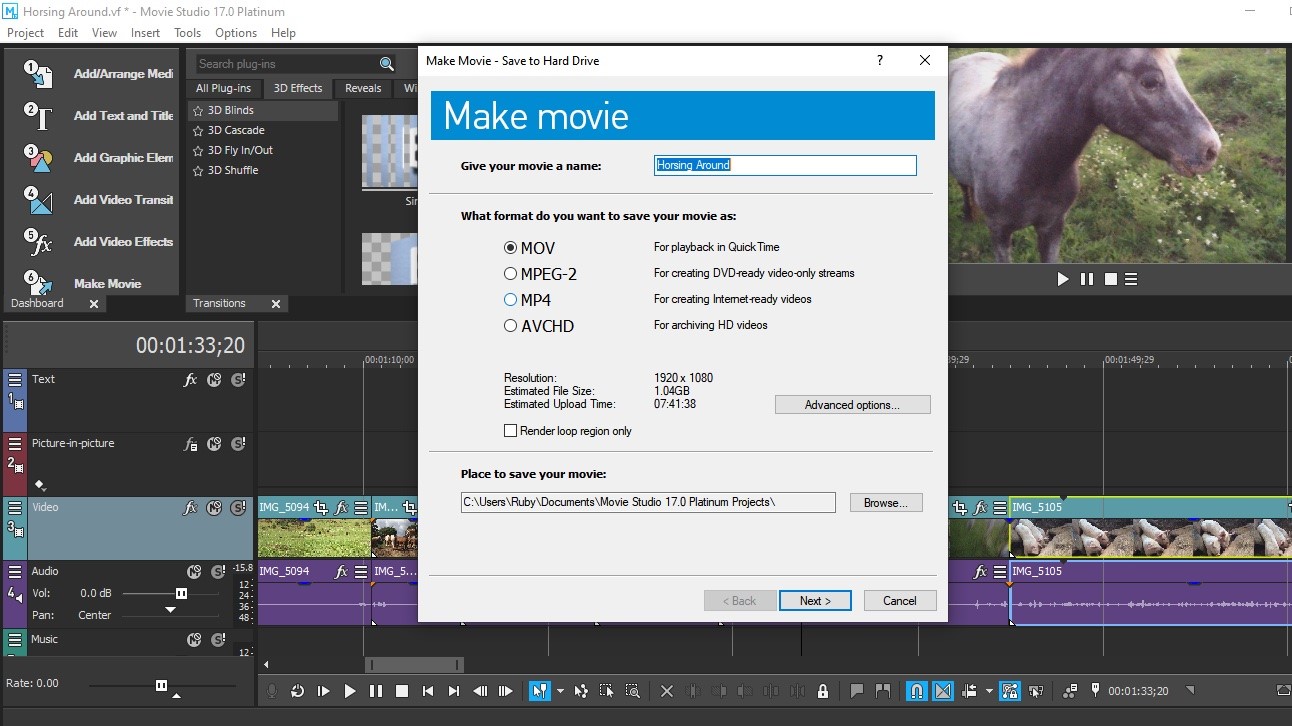The width and height of the screenshot is (1292, 726).
Task: Click the dialog help question mark
Action: pyautogui.click(x=880, y=61)
